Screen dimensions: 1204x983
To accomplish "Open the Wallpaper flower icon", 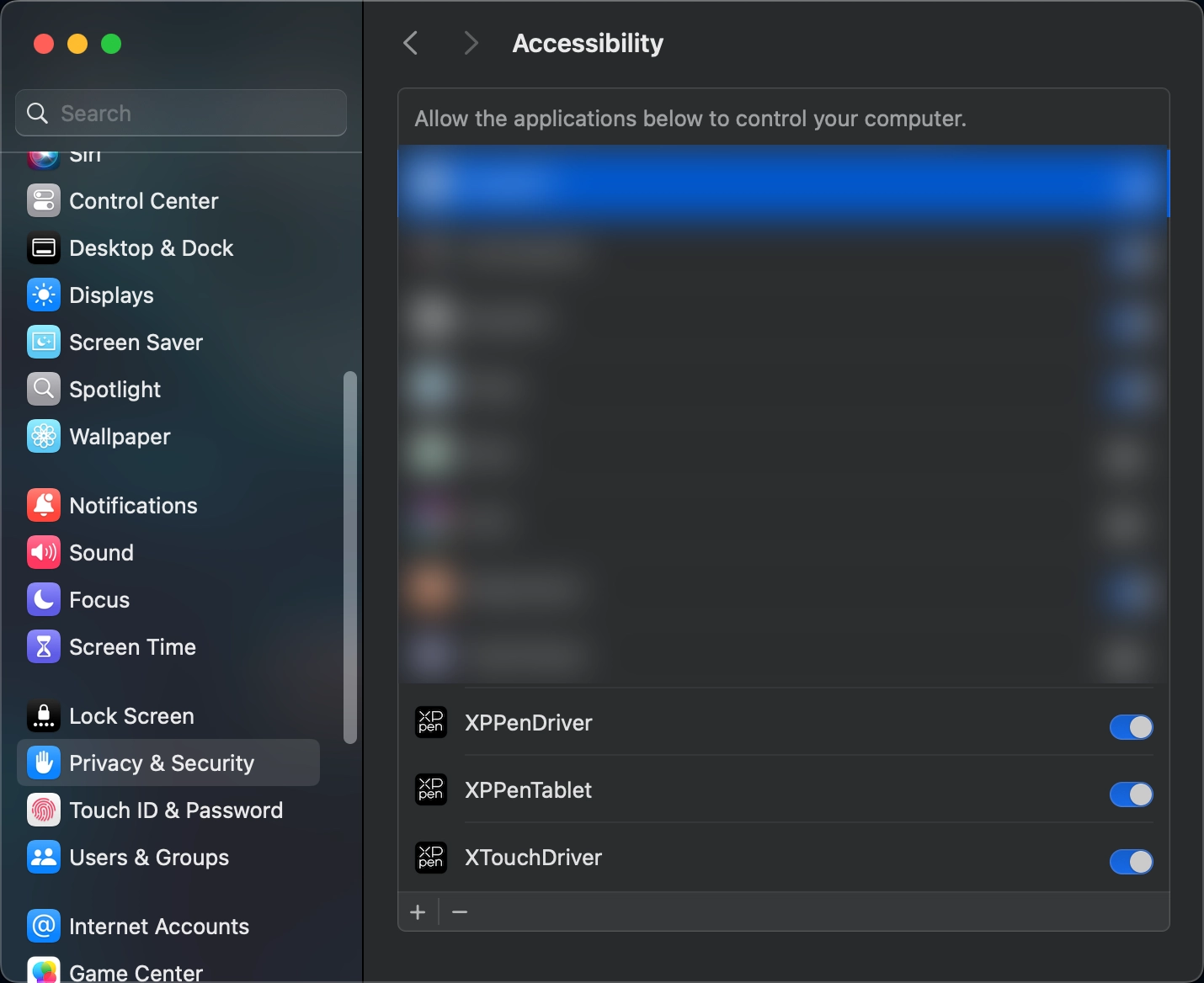I will click(44, 437).
